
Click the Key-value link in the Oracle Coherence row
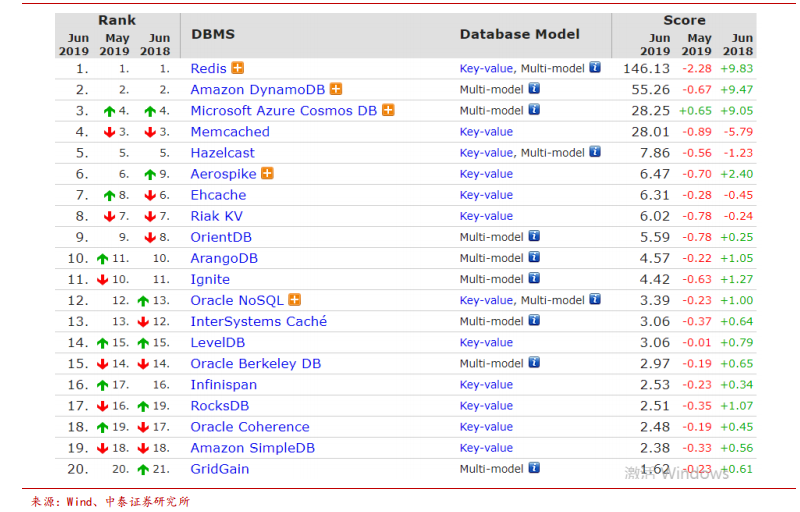pyautogui.click(x=486, y=427)
